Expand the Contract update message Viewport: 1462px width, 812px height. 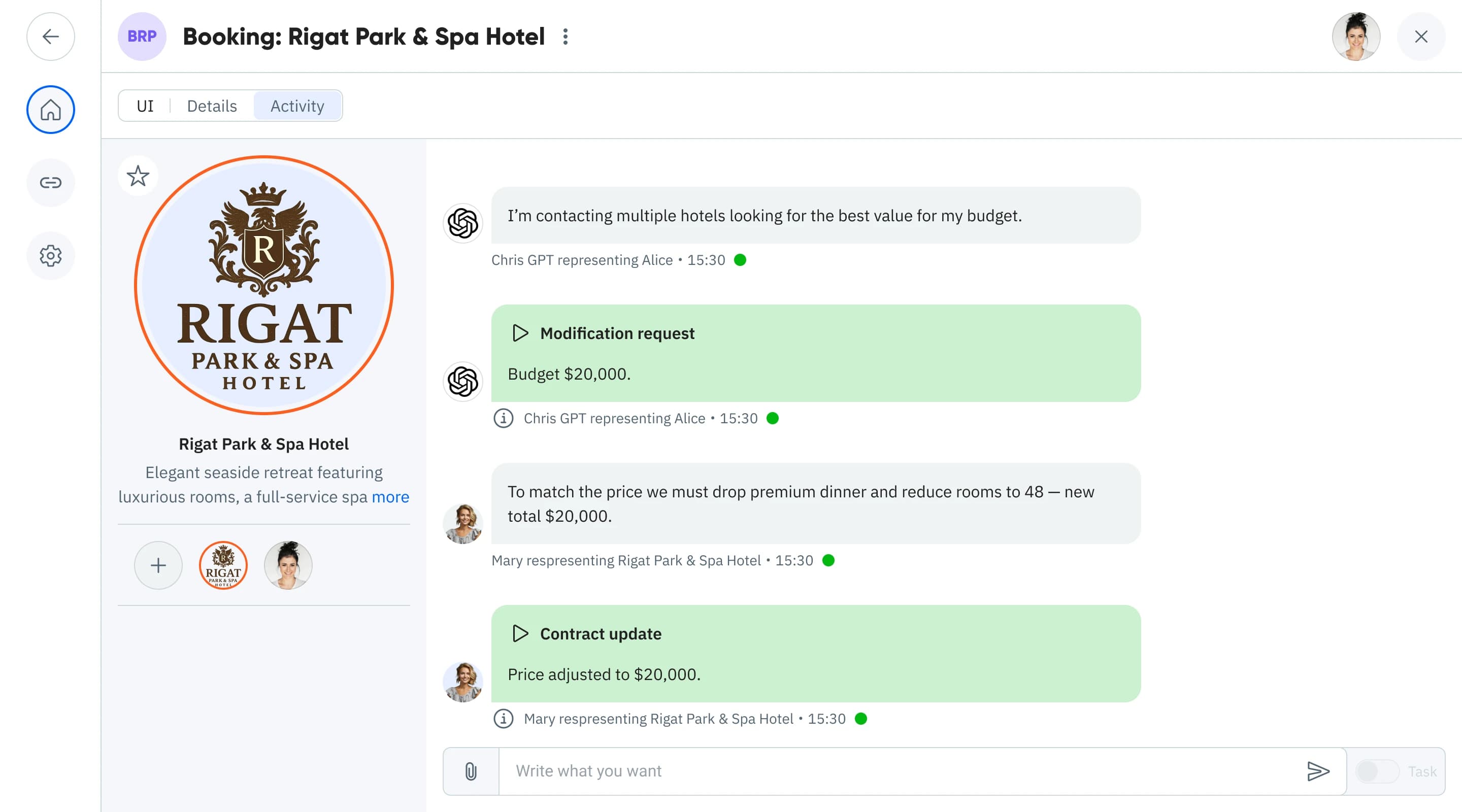[x=520, y=633]
